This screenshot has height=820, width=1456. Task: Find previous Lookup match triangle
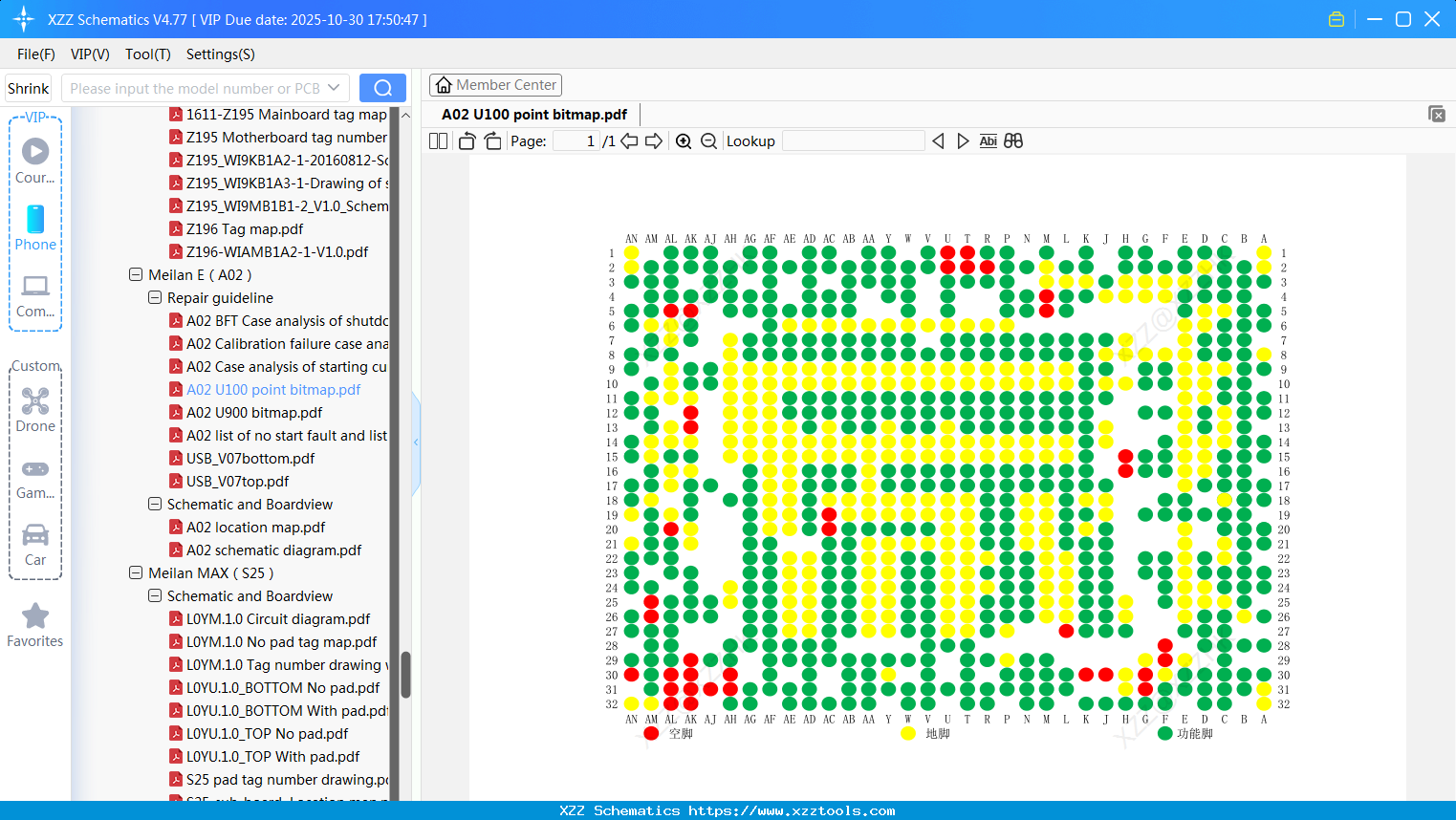tap(938, 141)
